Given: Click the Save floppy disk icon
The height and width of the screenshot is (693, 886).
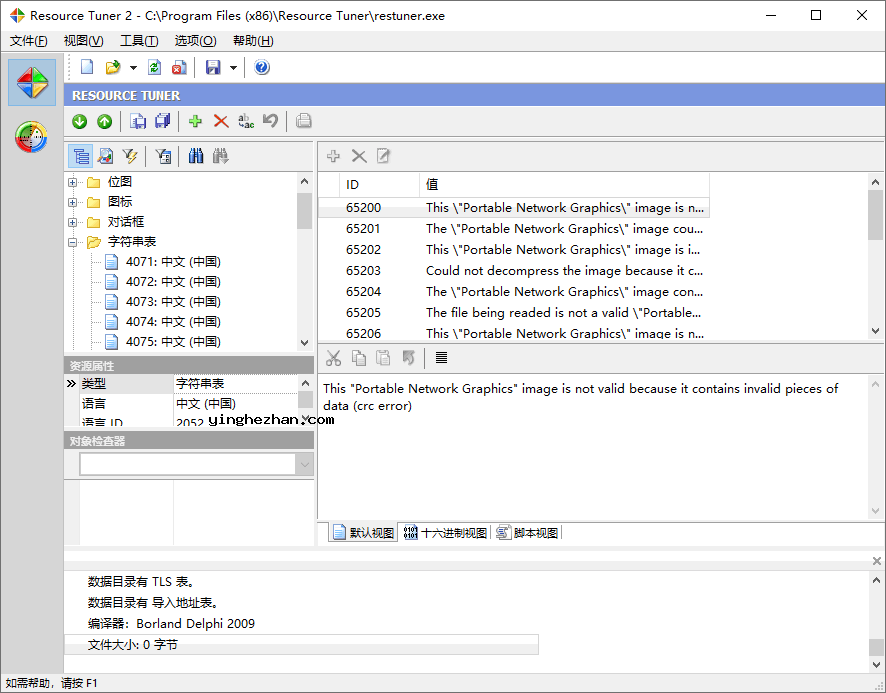Looking at the screenshot, I should pos(213,67).
